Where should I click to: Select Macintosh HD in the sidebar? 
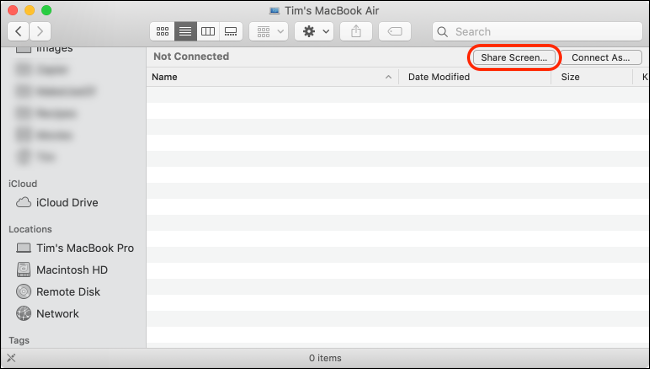pyautogui.click(x=72, y=270)
